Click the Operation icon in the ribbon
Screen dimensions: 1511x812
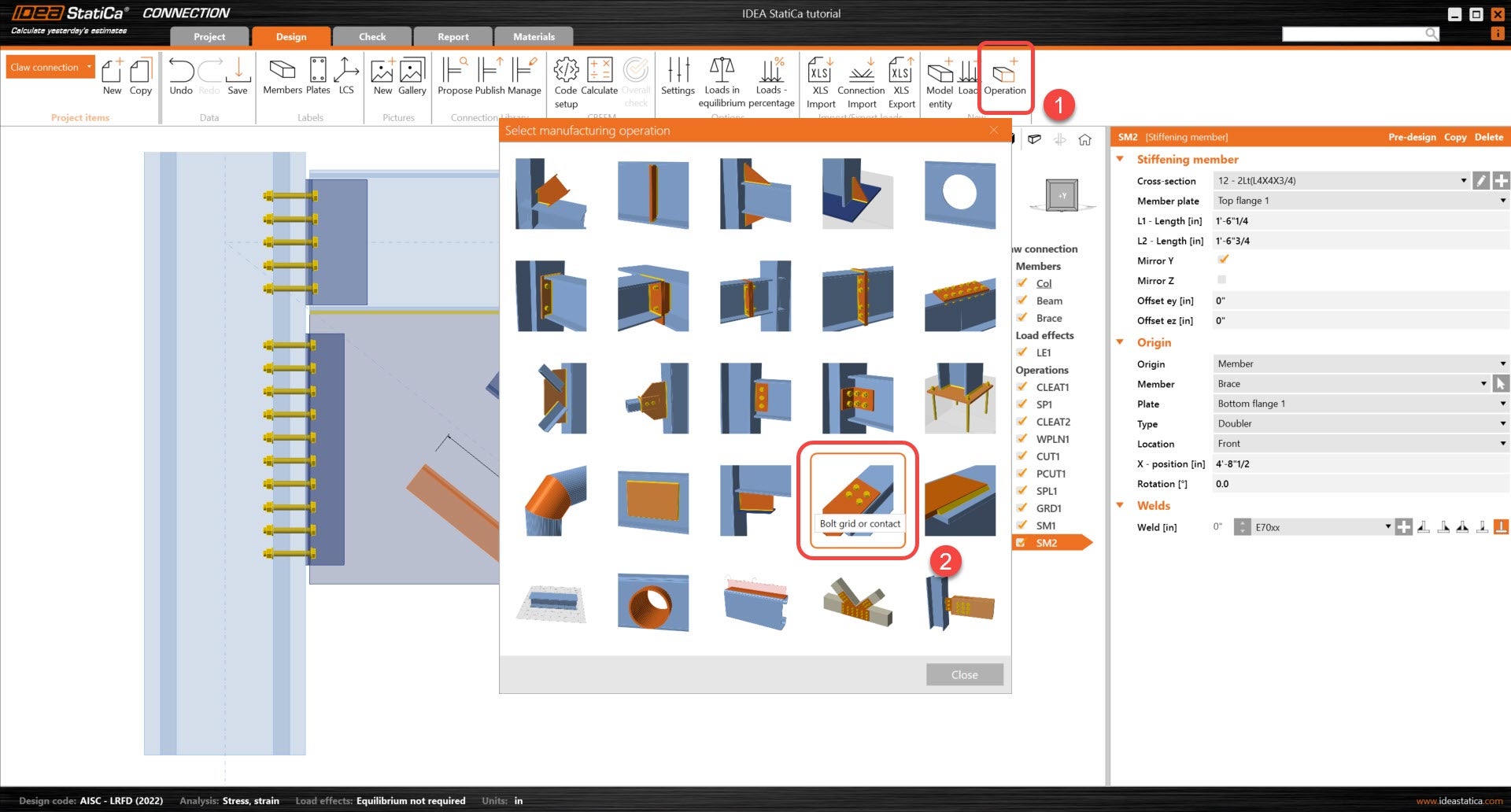[1004, 77]
